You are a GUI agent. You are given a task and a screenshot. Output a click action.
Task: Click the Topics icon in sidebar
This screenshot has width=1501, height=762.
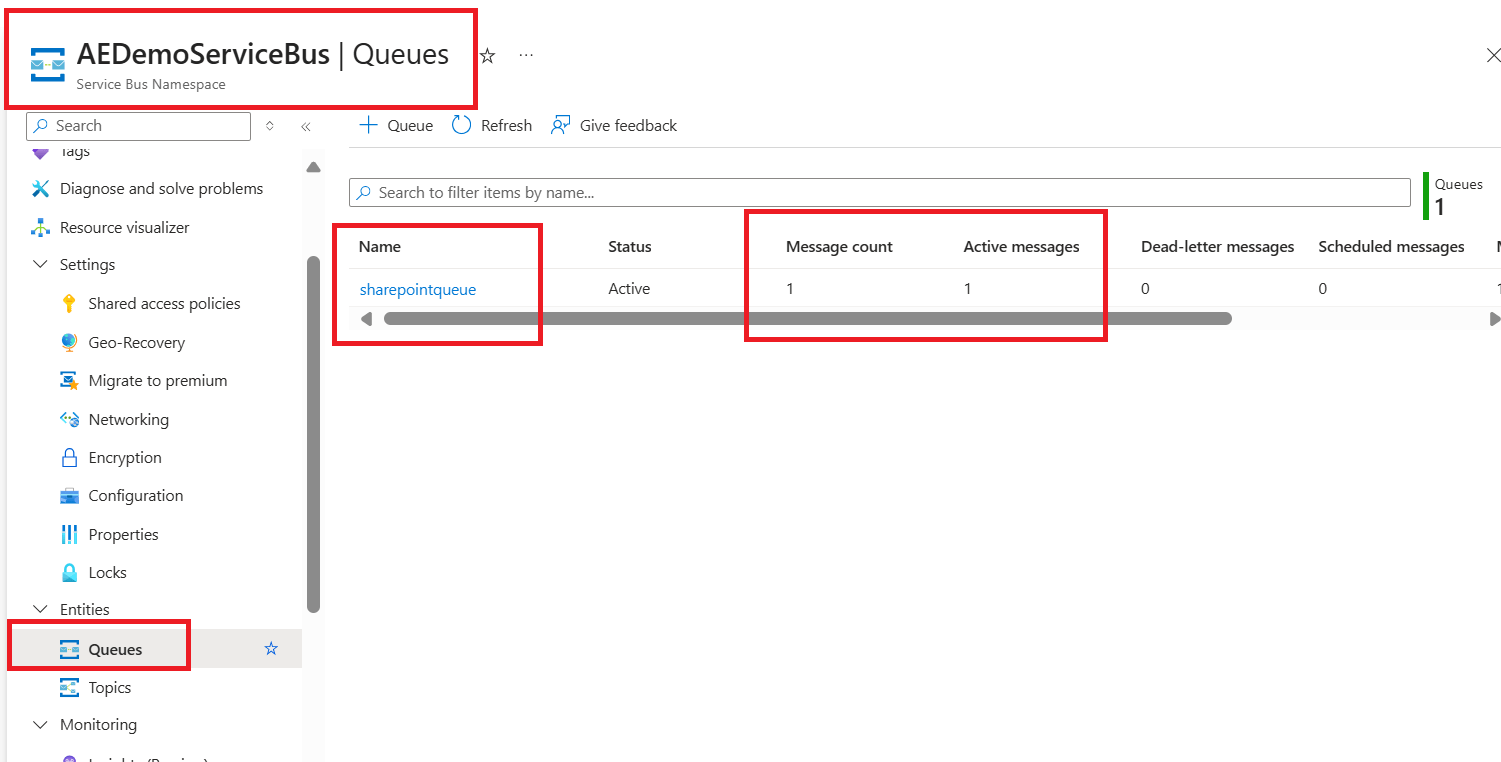[69, 688]
